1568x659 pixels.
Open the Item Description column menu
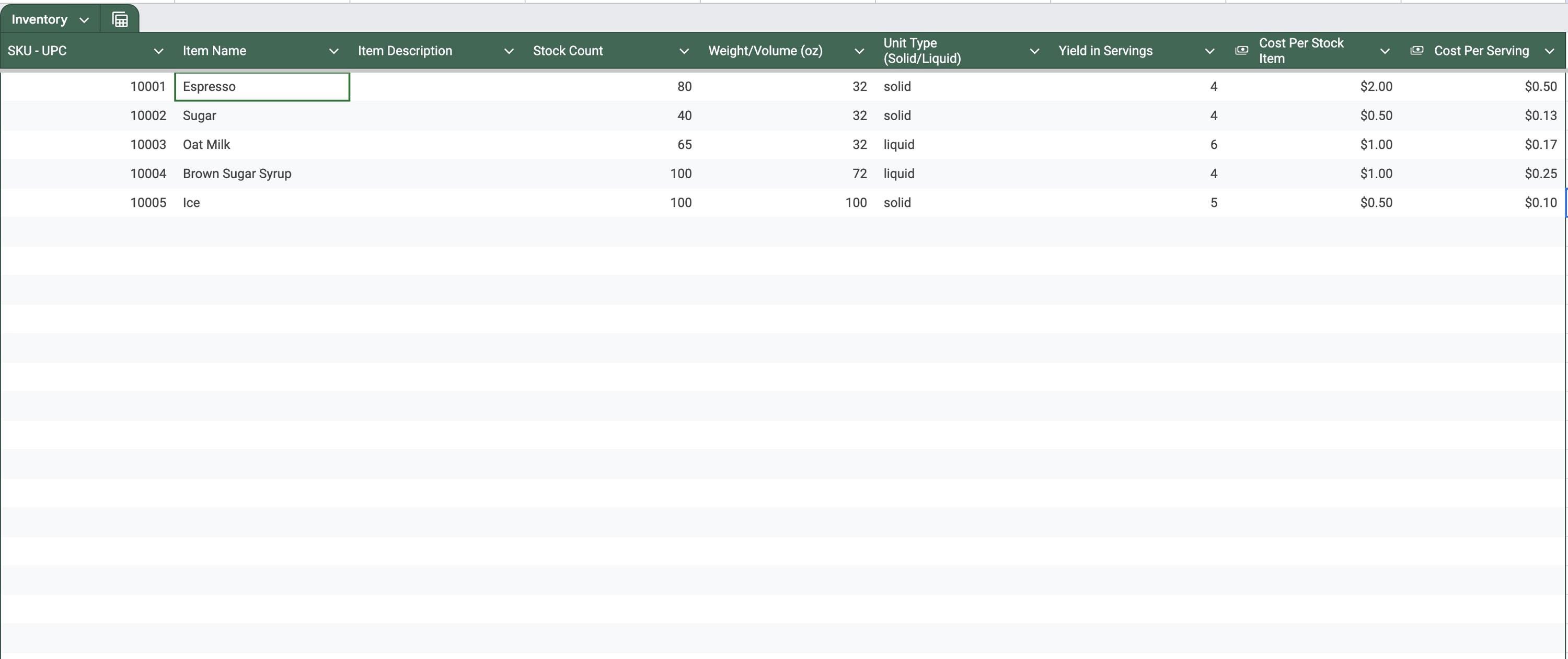509,51
